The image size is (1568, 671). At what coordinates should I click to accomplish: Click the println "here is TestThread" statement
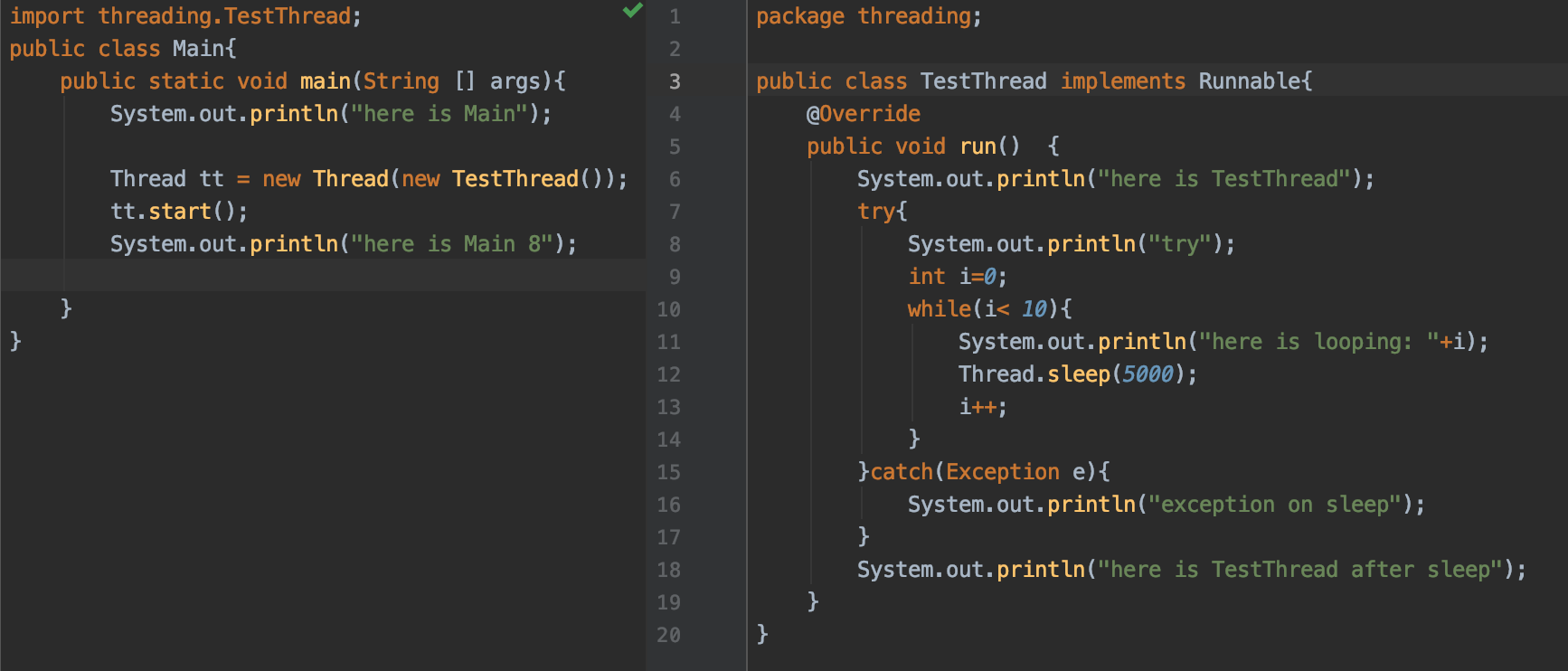1116,179
